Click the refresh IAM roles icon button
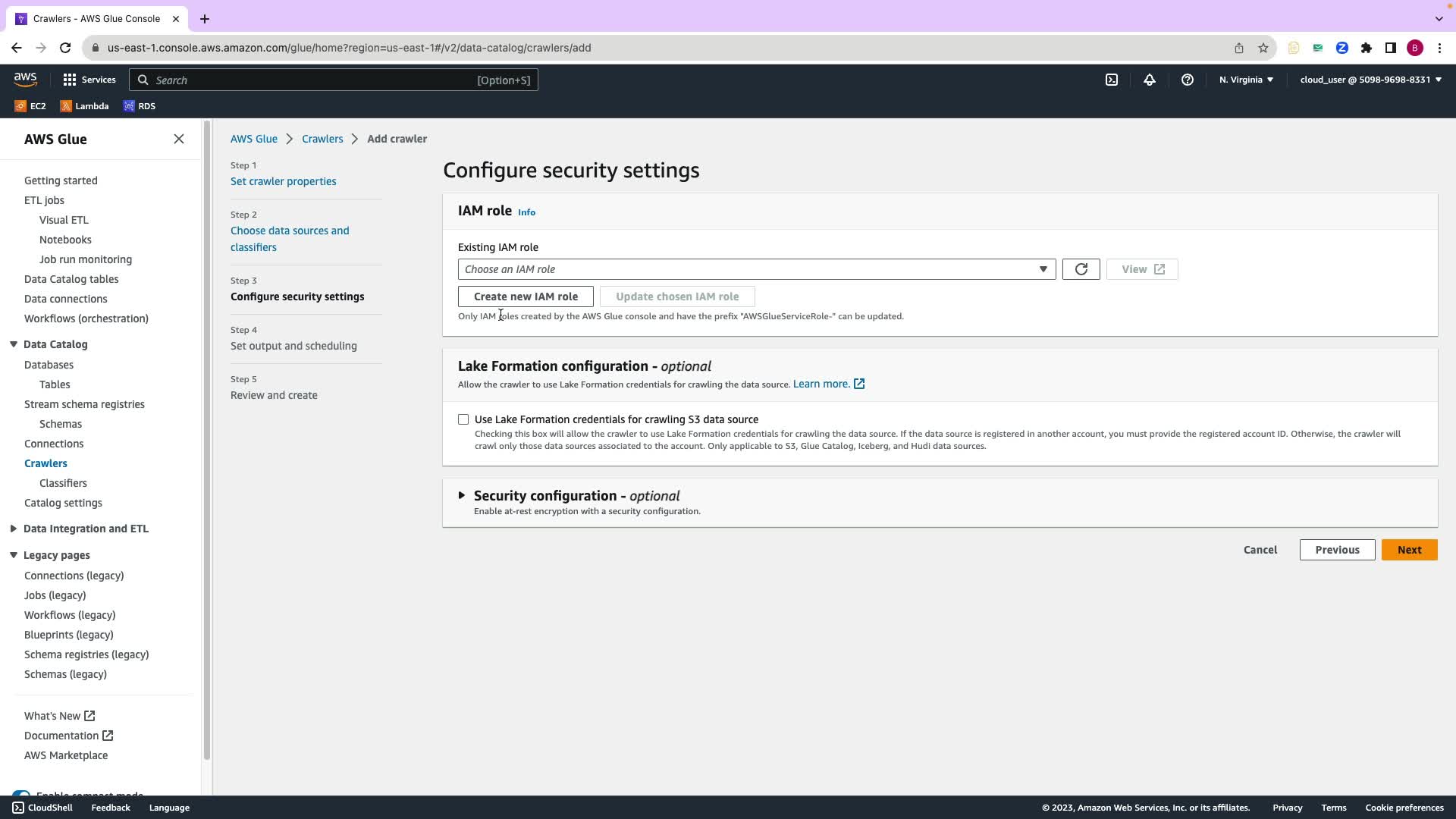The height and width of the screenshot is (819, 1456). coord(1081,269)
